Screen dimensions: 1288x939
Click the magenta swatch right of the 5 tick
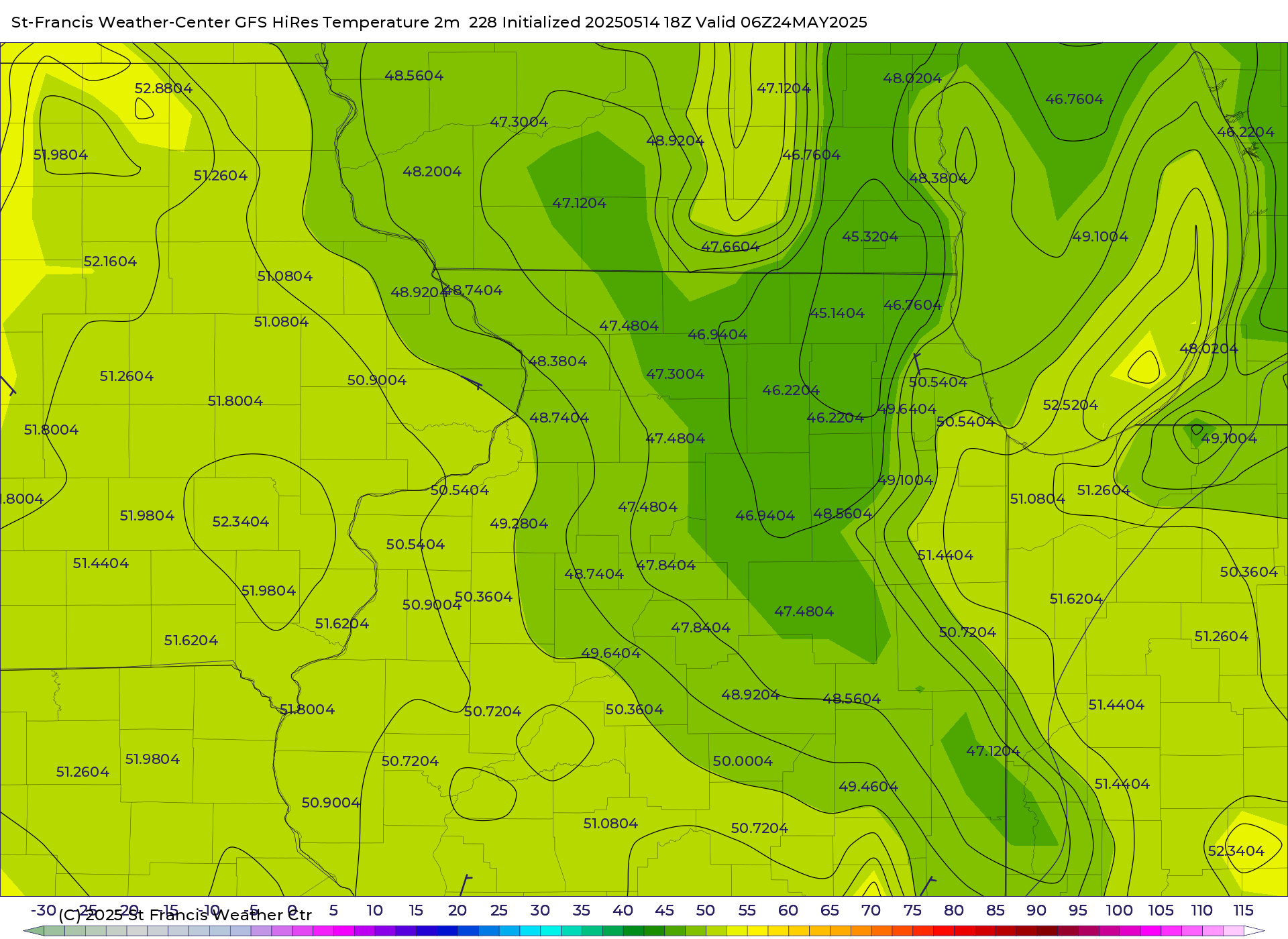point(343,931)
